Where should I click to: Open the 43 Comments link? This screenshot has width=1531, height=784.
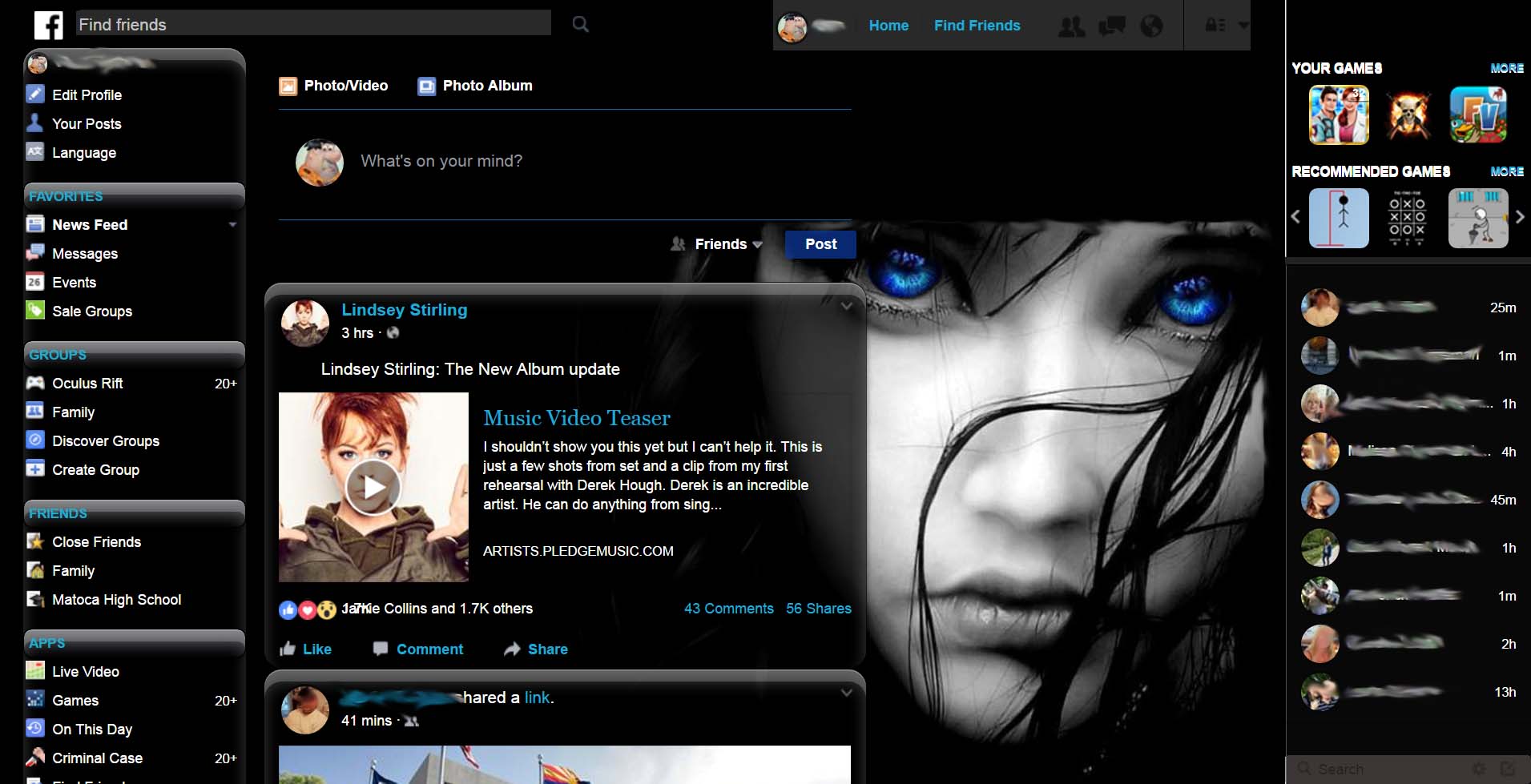point(727,609)
